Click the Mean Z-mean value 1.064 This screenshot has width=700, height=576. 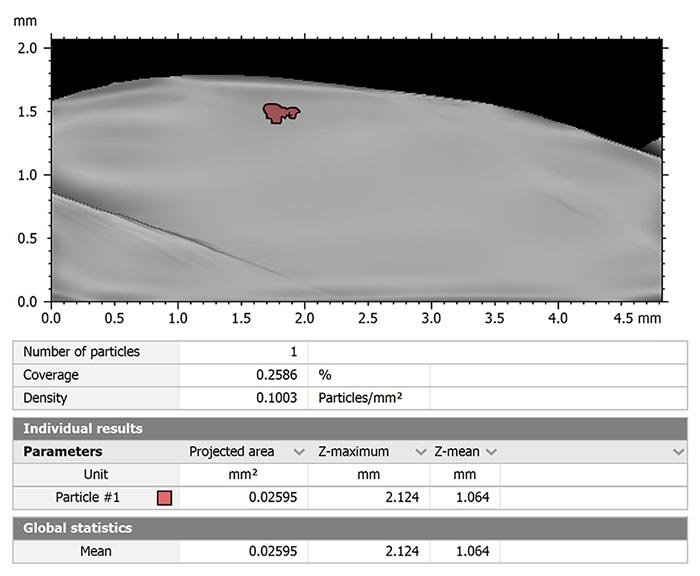pyautogui.click(x=472, y=551)
